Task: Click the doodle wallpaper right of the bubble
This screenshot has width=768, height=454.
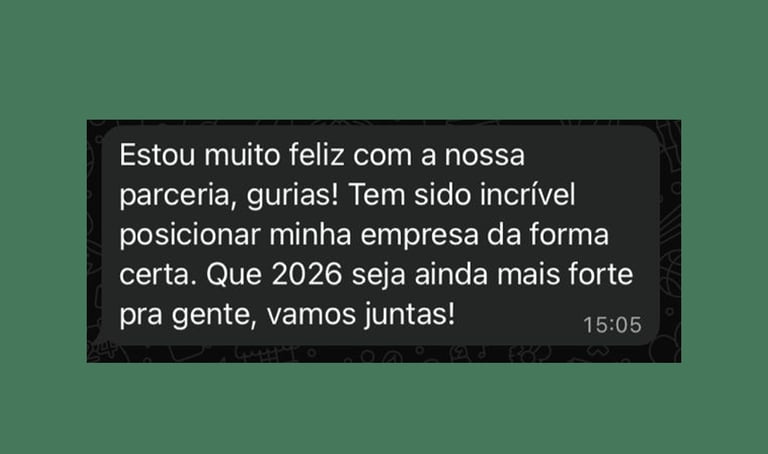Action: (x=670, y=235)
